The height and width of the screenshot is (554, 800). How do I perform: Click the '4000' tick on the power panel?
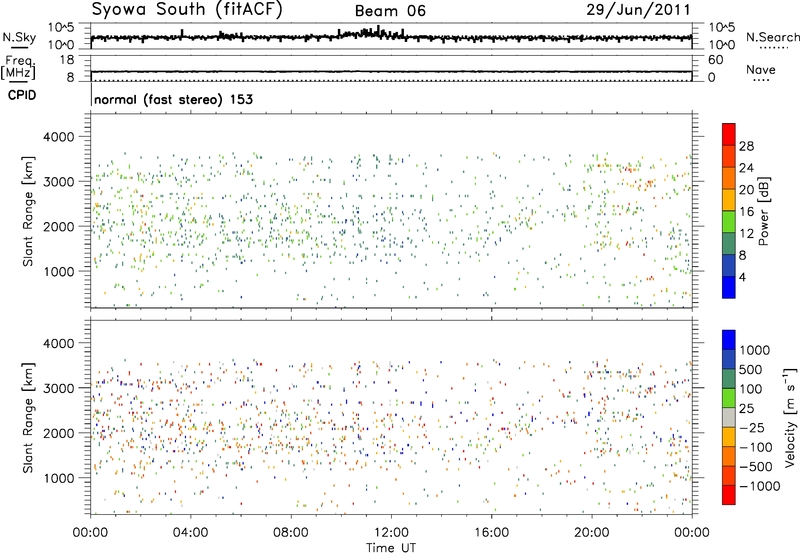click(x=58, y=137)
